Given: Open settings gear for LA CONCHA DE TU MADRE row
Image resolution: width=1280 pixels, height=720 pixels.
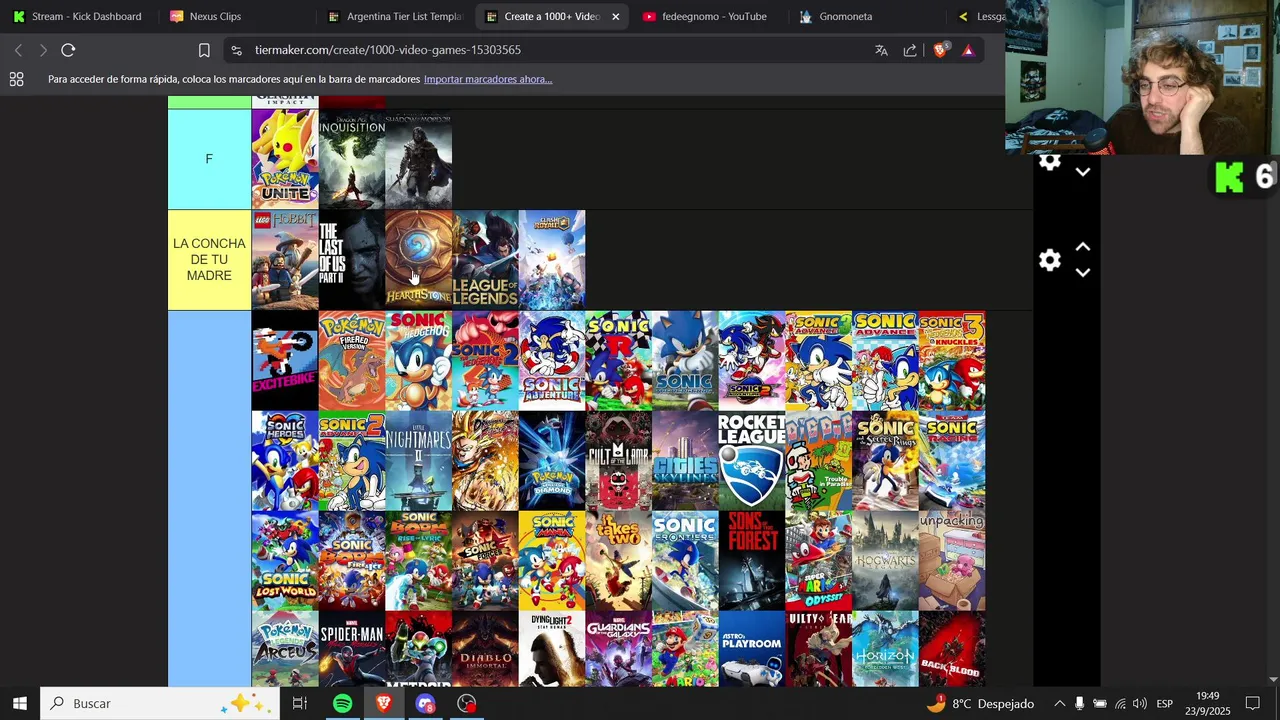Looking at the screenshot, I should click(x=1049, y=260).
